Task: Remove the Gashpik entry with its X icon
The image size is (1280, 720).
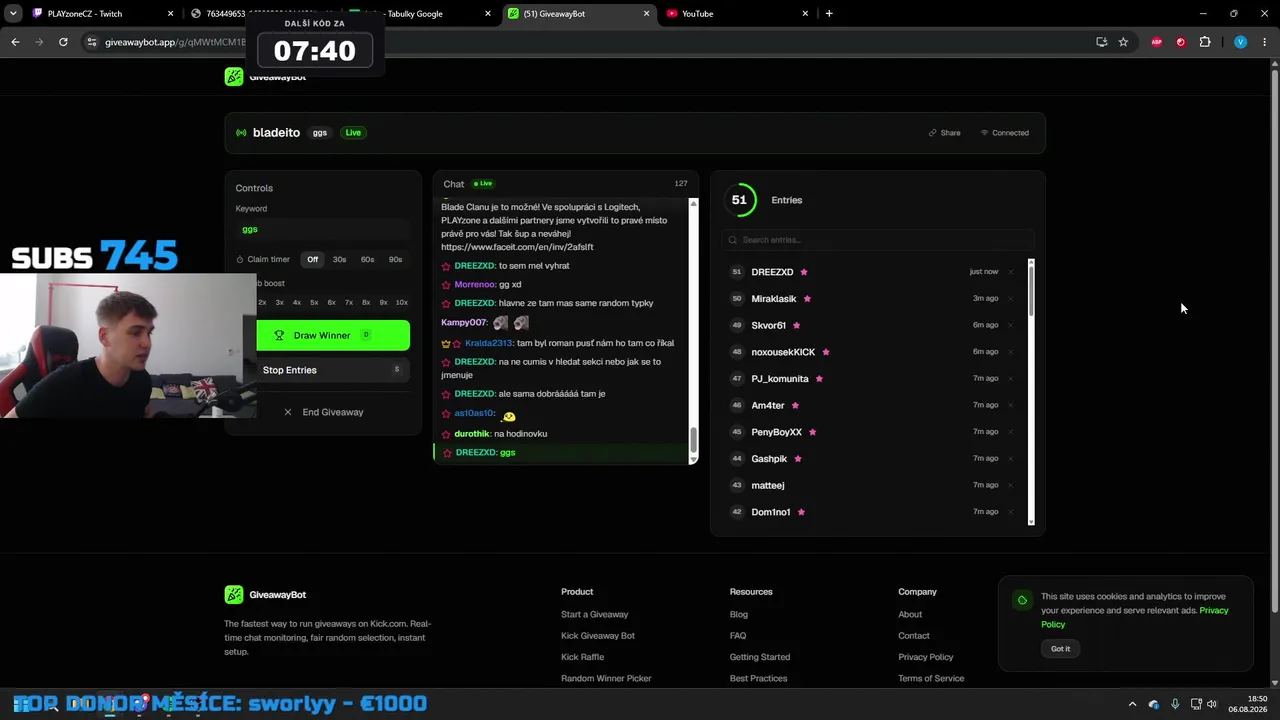Action: point(1010,459)
